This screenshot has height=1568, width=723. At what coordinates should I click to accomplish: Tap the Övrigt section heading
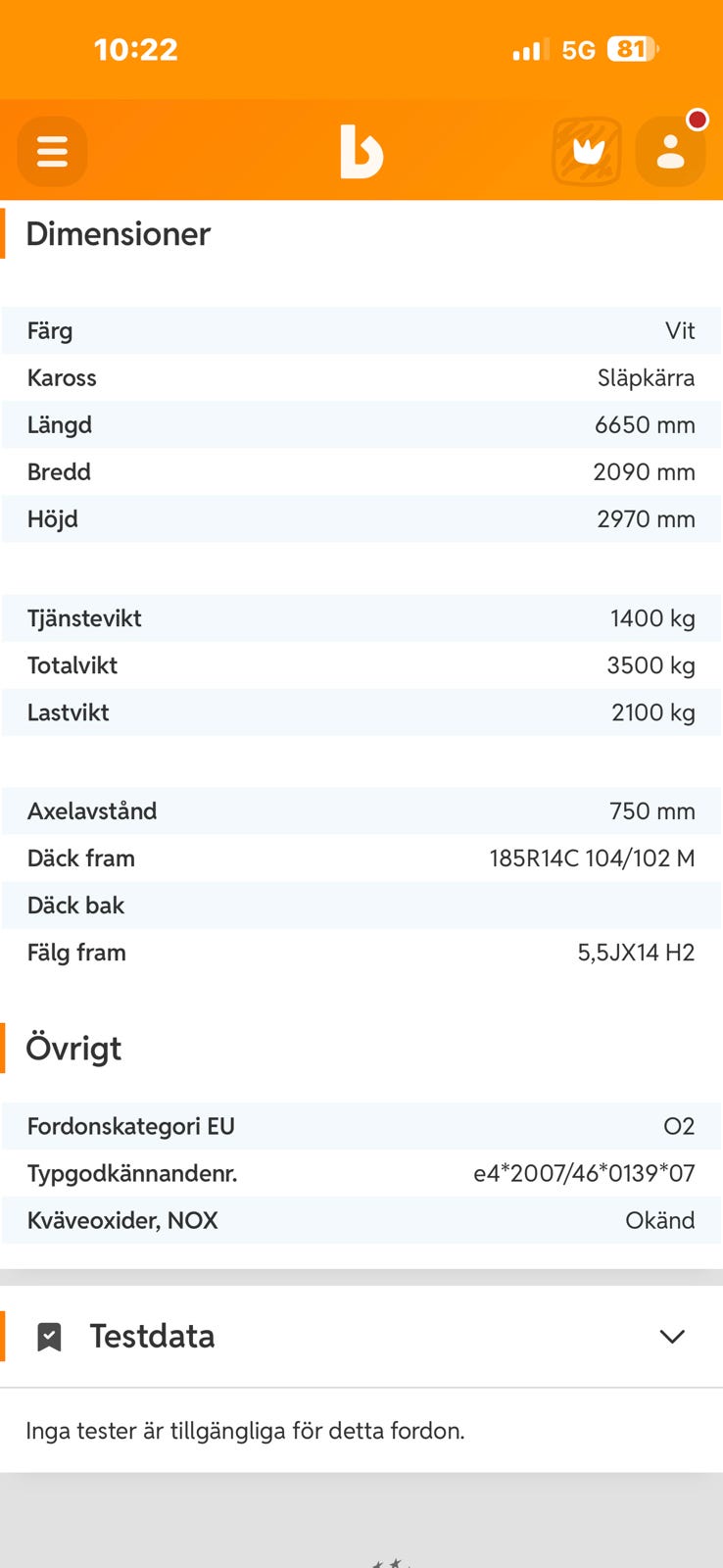point(73,1049)
